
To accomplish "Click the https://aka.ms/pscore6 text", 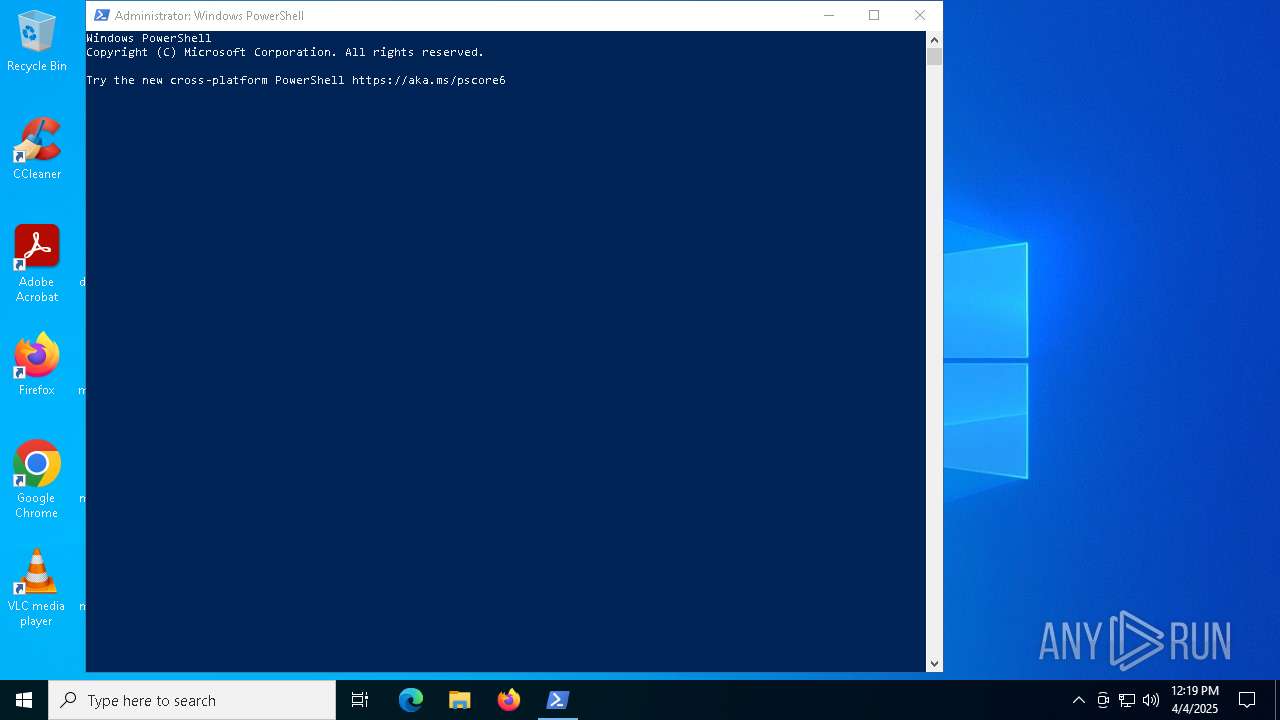I will pos(429,80).
